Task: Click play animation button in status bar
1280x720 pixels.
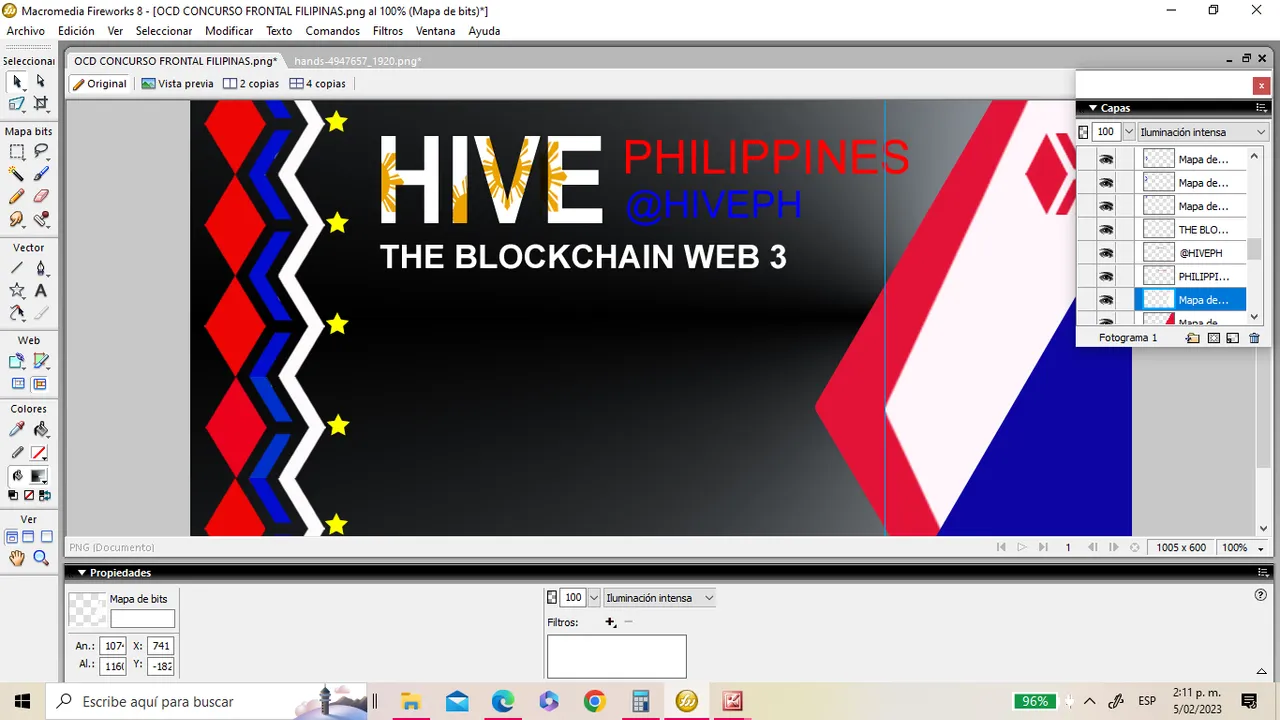Action: 1022,547
